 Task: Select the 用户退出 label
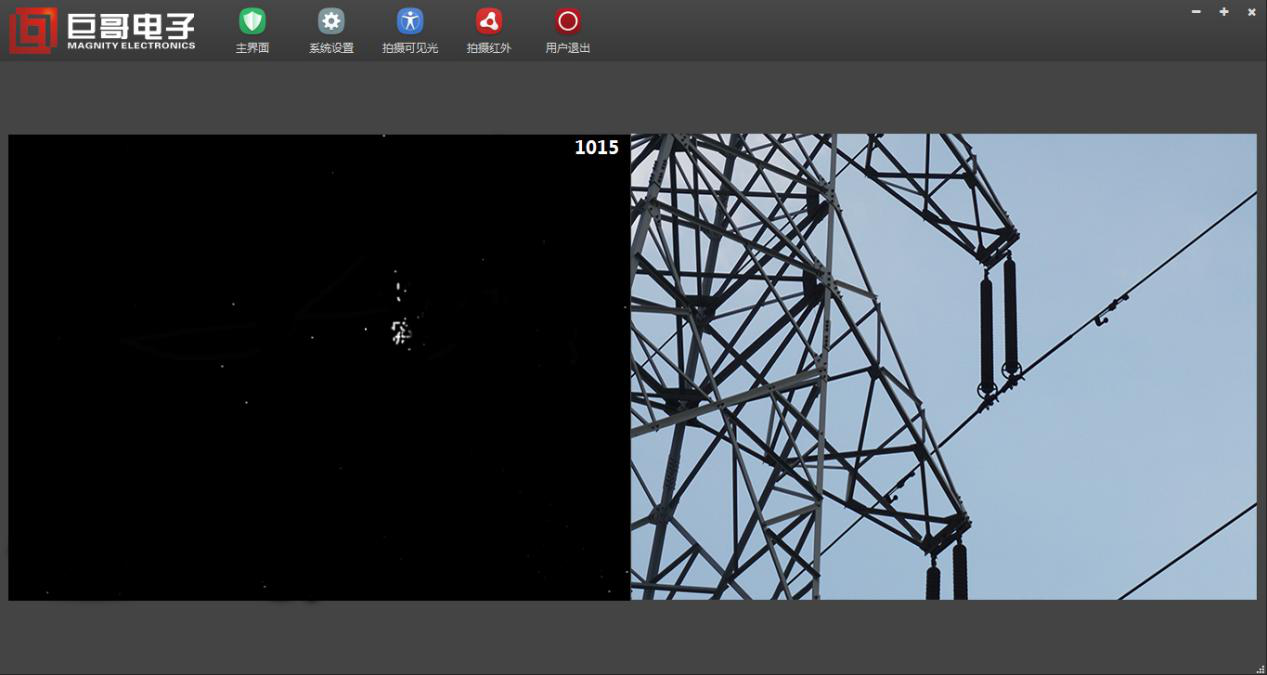click(x=568, y=48)
